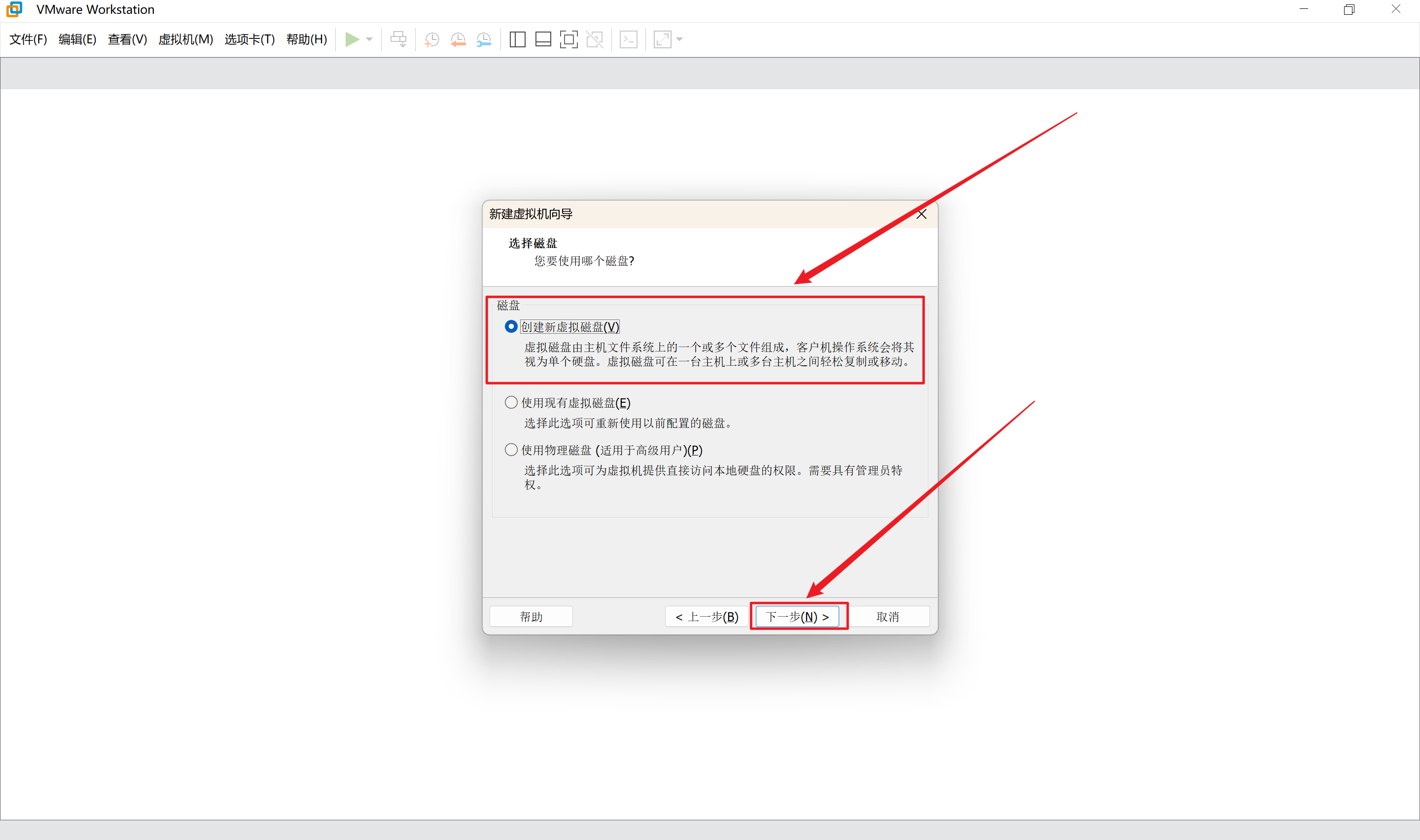Image resolution: width=1420 pixels, height=840 pixels.
Task: Select 使用现有虚拟磁盘(E) radio option
Action: tap(511, 402)
